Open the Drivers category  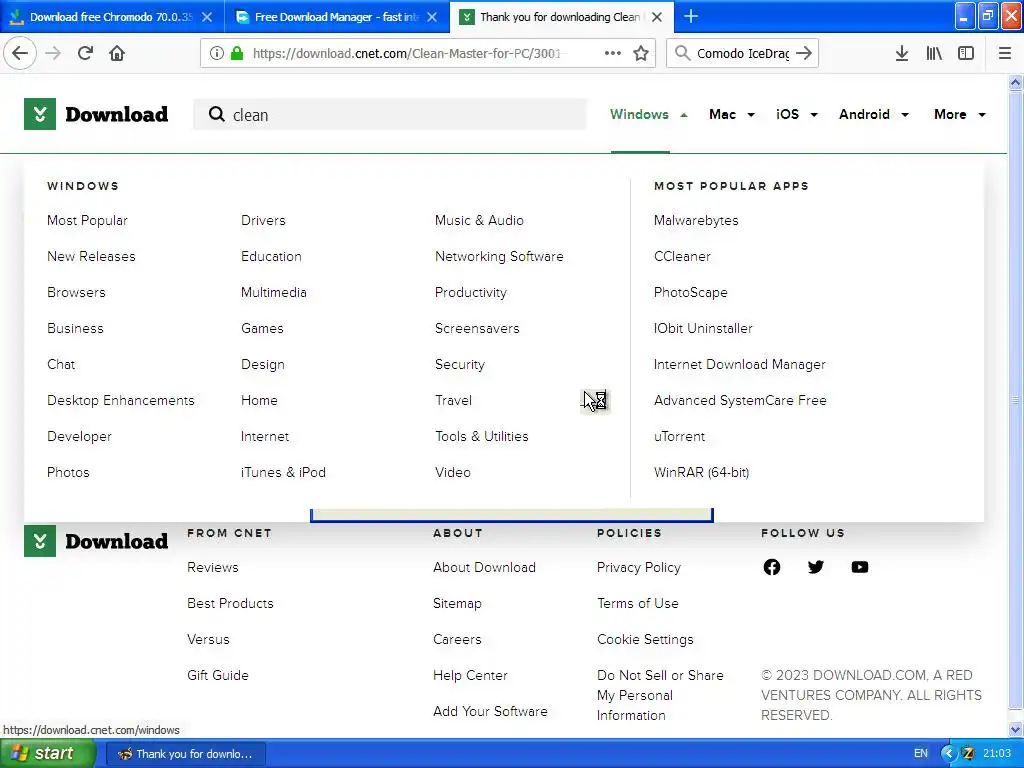click(263, 221)
